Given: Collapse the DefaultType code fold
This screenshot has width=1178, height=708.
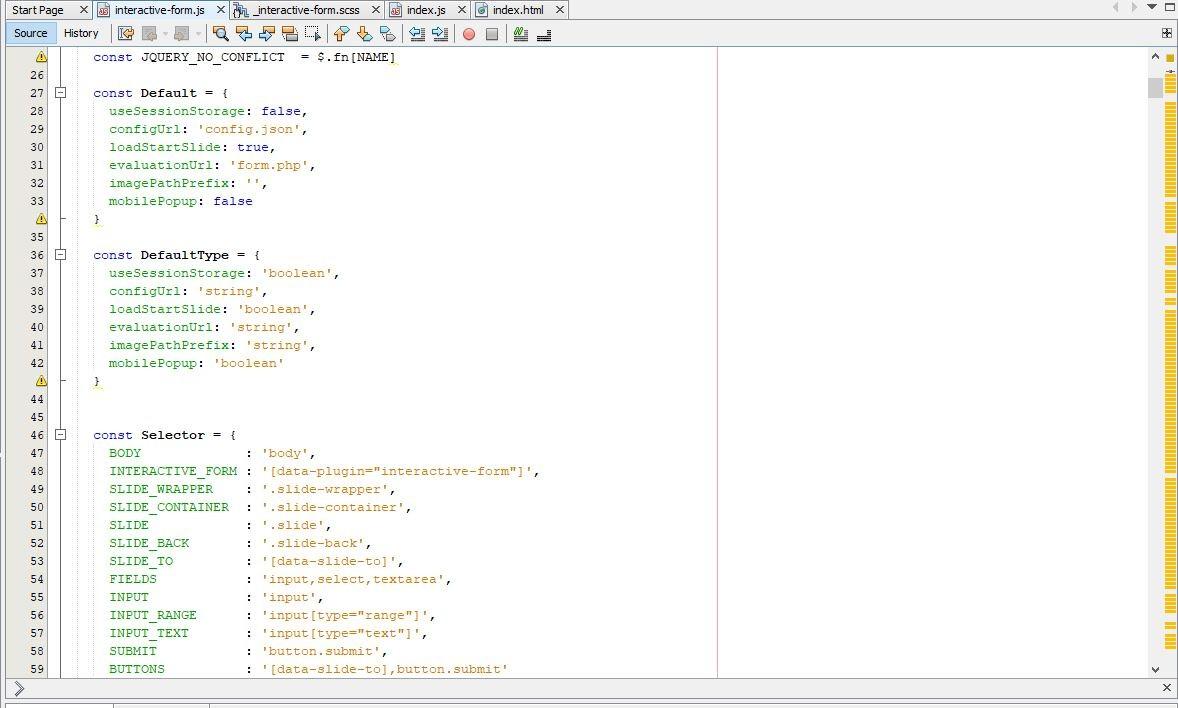Looking at the screenshot, I should point(60,255).
